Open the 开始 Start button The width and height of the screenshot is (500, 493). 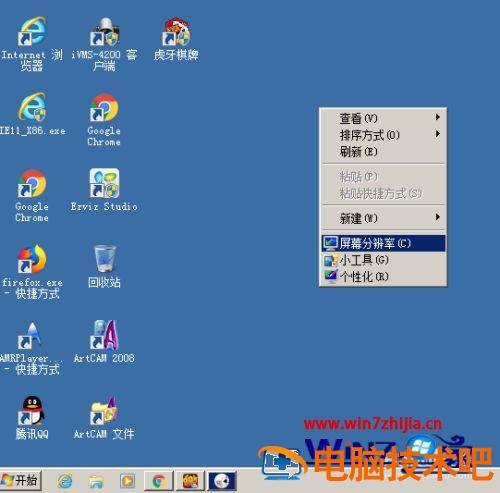click(x=21, y=481)
